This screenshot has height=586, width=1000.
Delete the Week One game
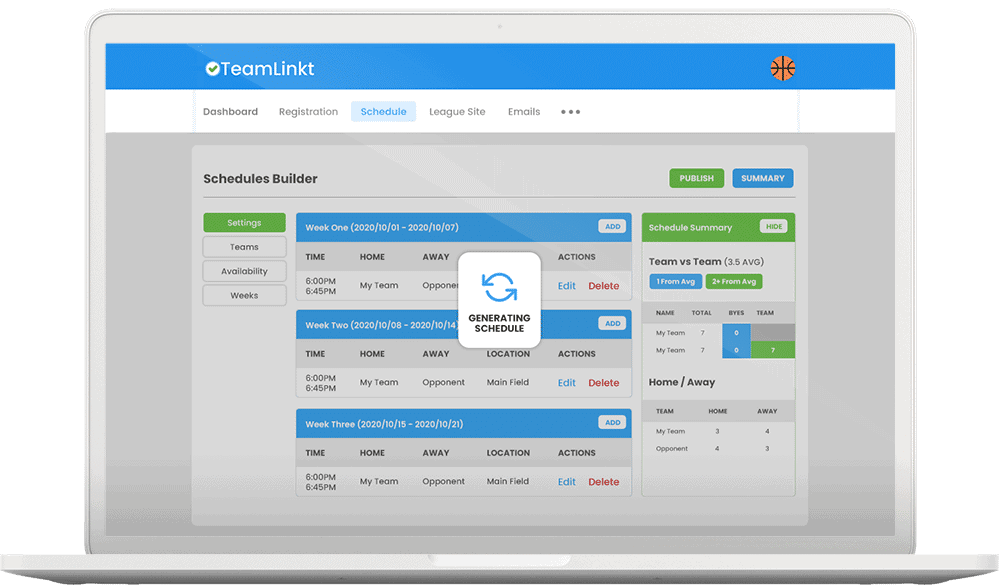pos(603,286)
